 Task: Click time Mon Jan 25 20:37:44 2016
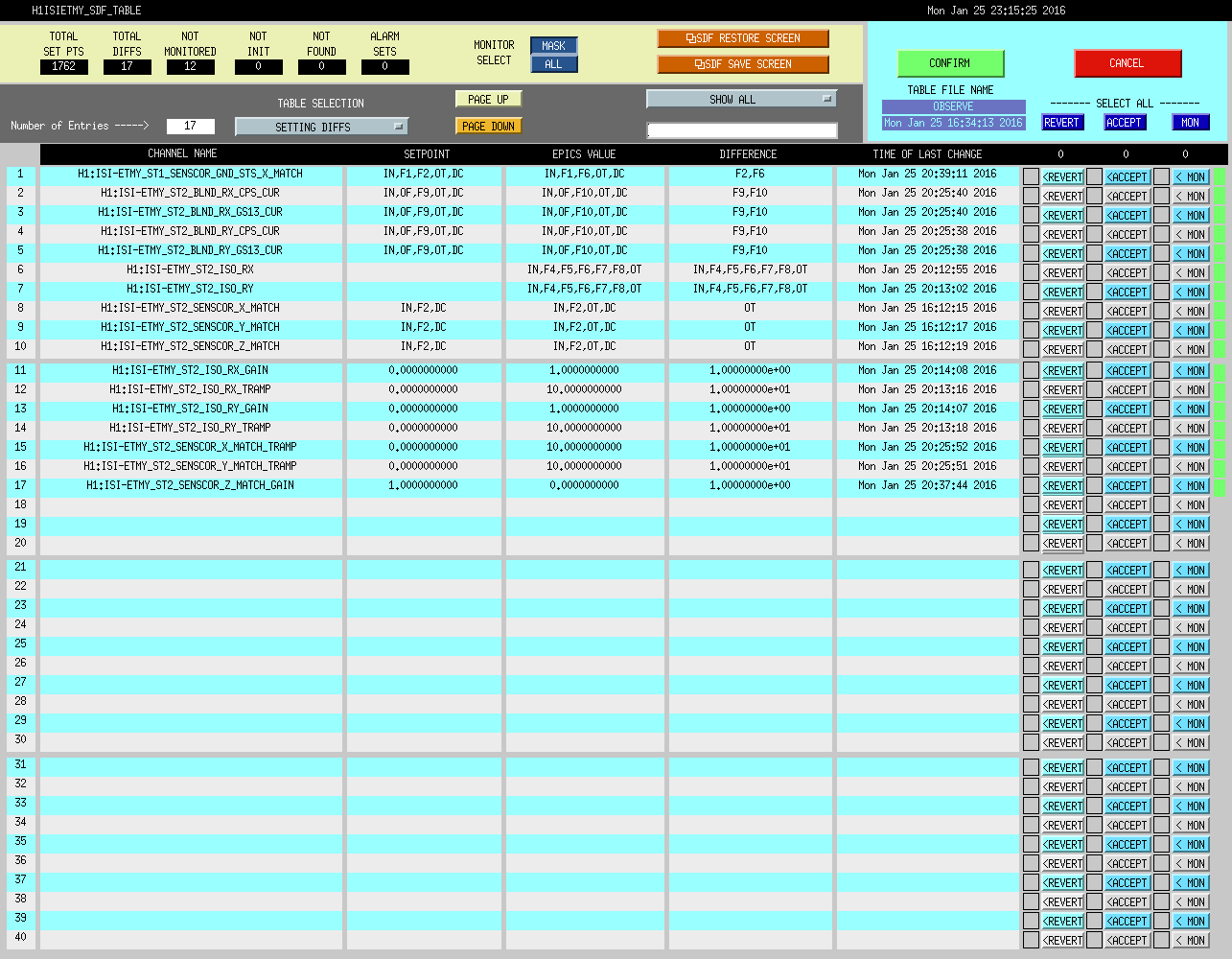927,485
